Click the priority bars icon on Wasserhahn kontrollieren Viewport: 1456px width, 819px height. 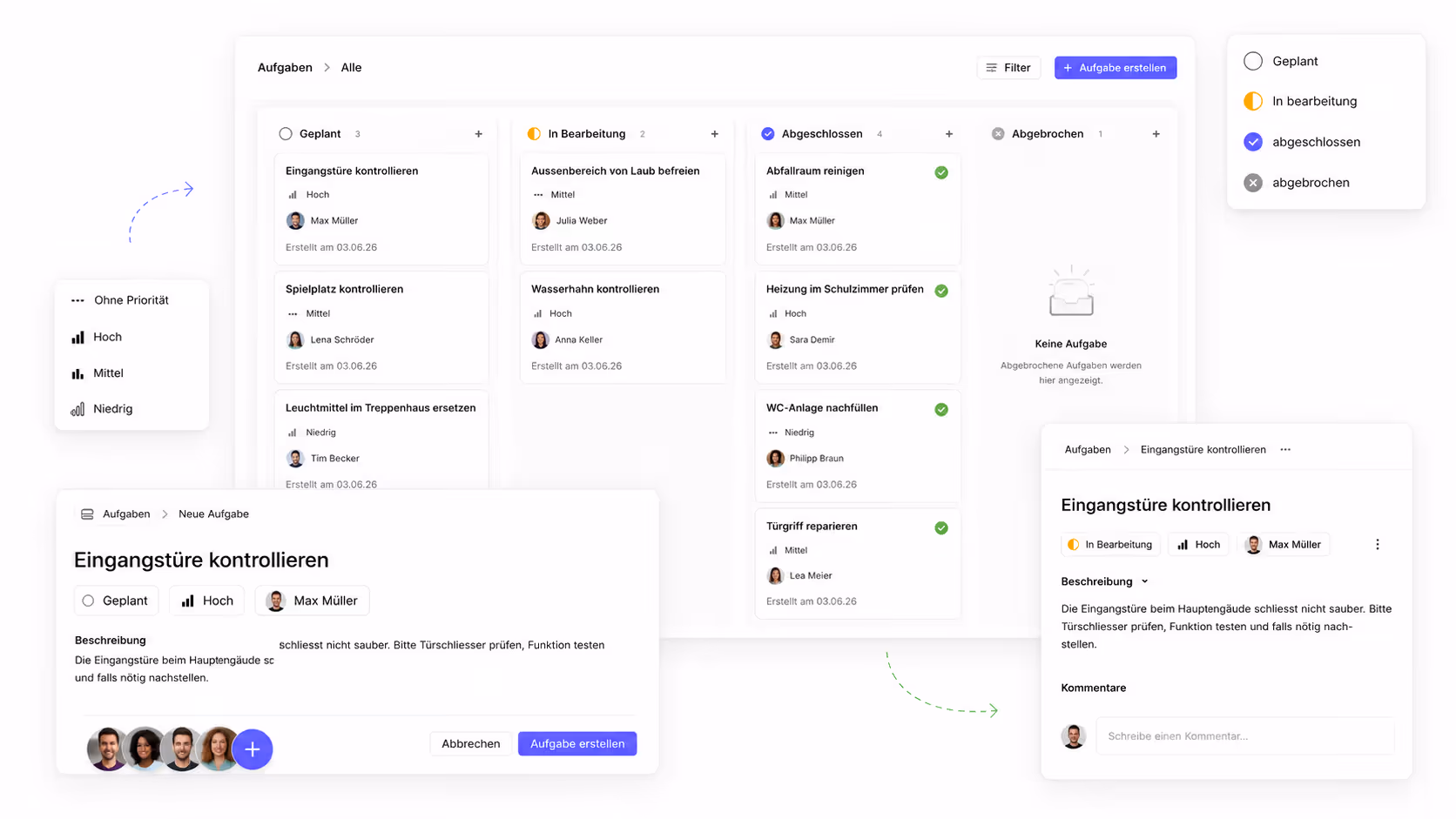pos(537,313)
